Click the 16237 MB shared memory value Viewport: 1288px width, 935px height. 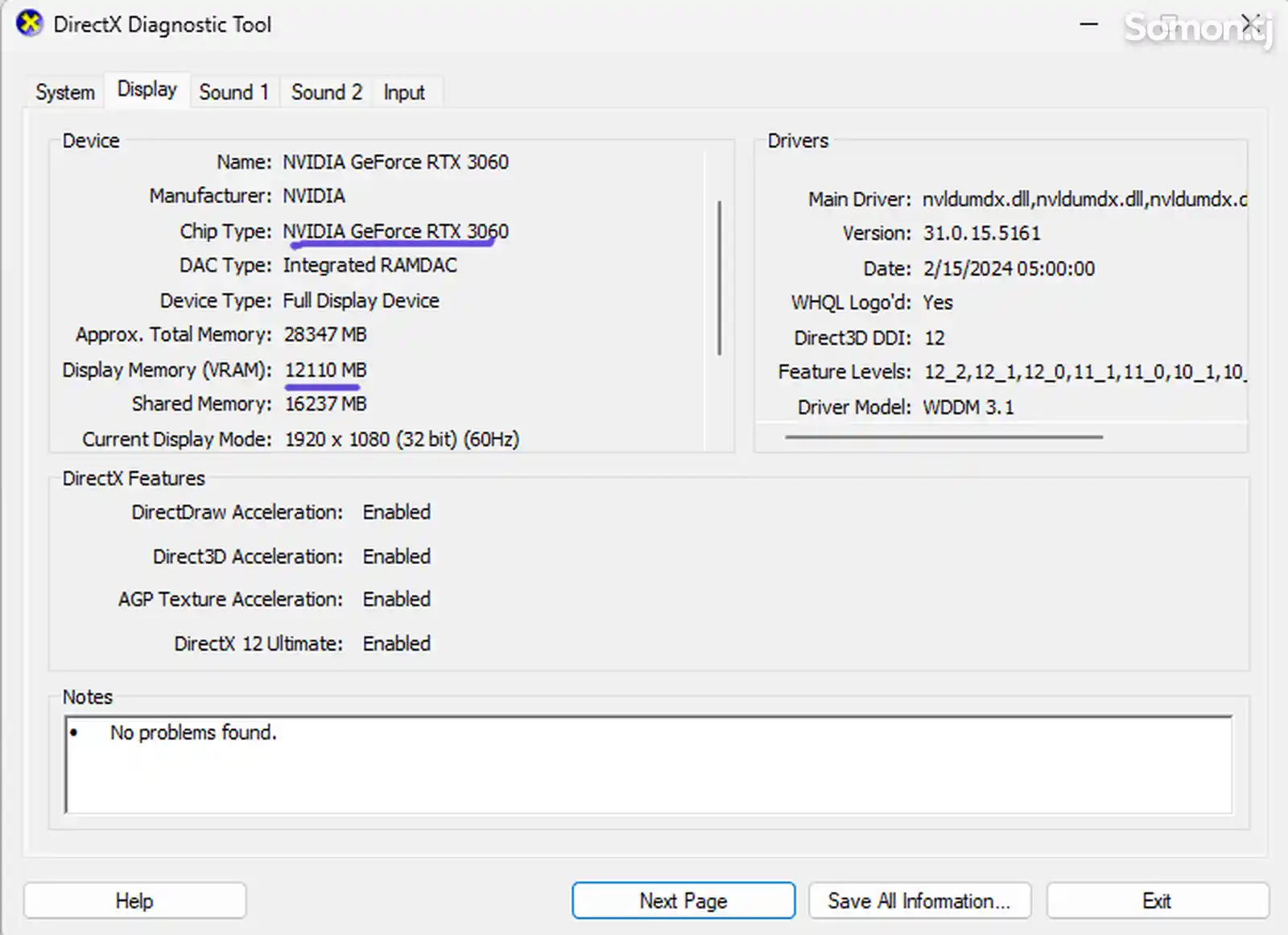[325, 403]
